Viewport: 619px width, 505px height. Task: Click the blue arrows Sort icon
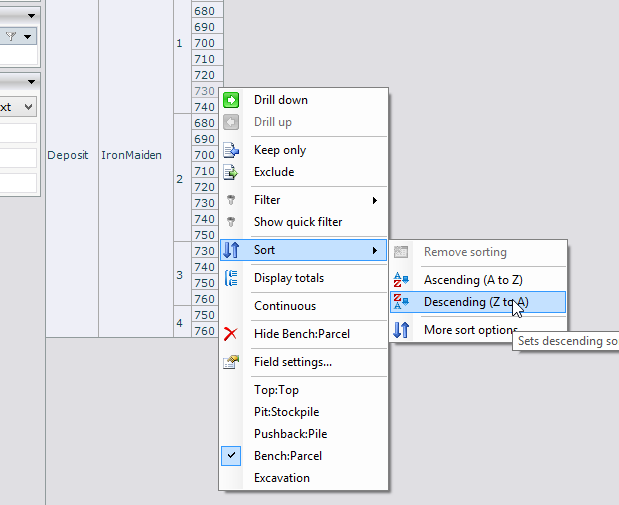pyautogui.click(x=231, y=250)
